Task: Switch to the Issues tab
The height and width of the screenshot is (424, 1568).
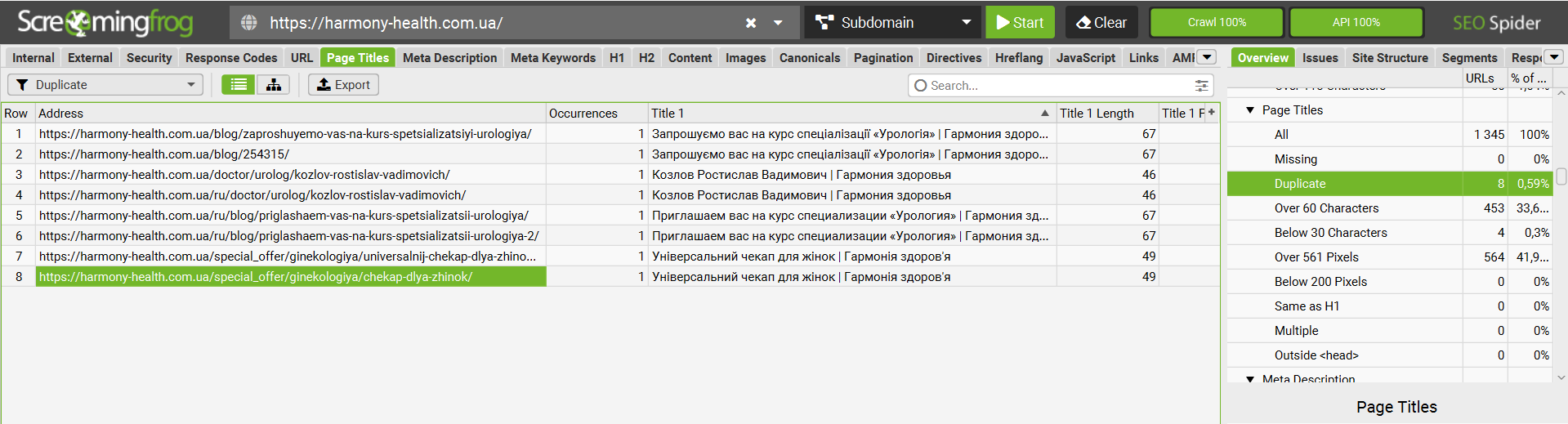Action: [1320, 58]
